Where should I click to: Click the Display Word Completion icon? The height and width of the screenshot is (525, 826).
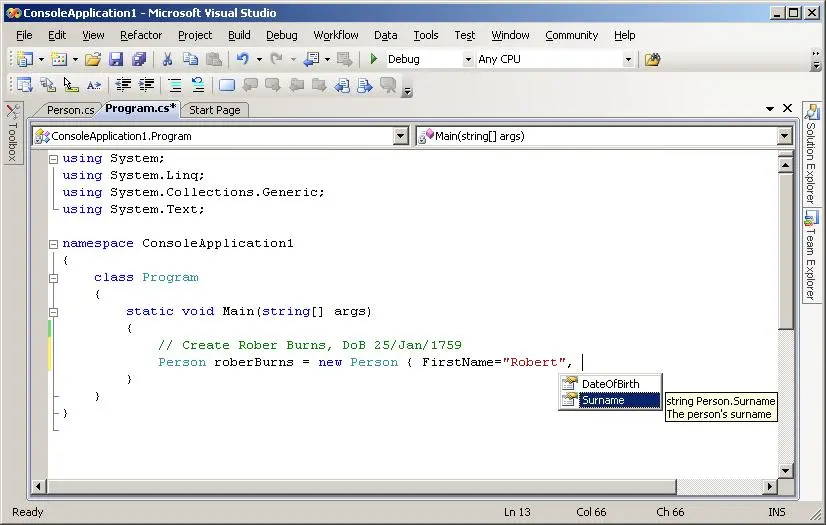click(x=94, y=84)
